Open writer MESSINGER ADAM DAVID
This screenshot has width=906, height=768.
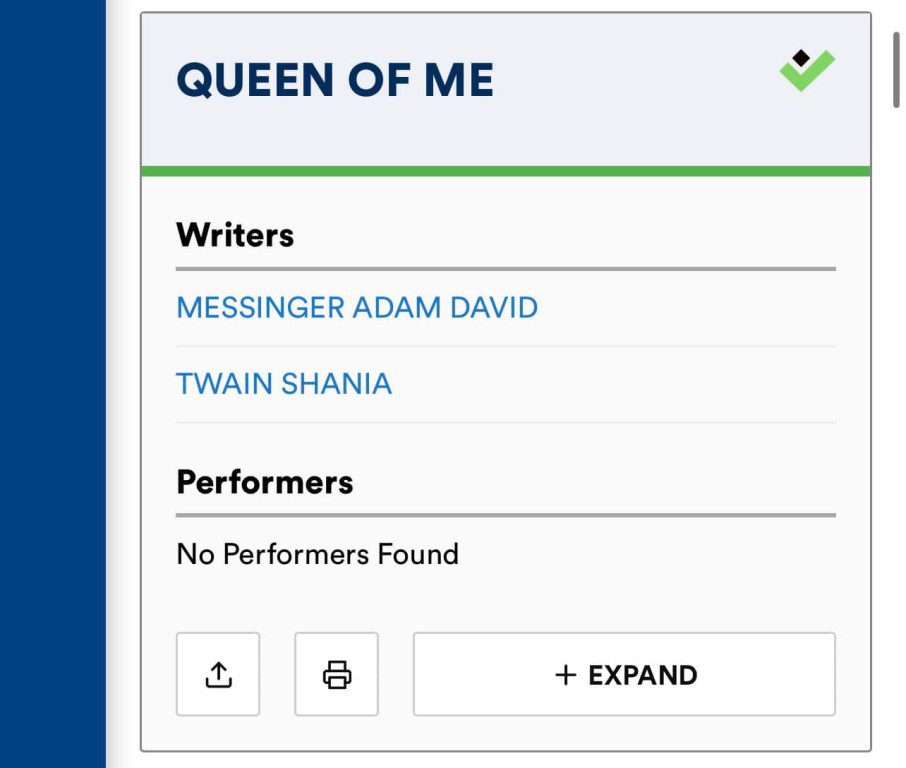357,307
